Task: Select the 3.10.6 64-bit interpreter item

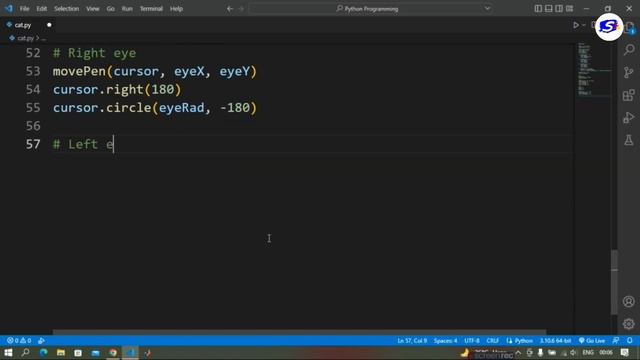Action: tap(556, 340)
